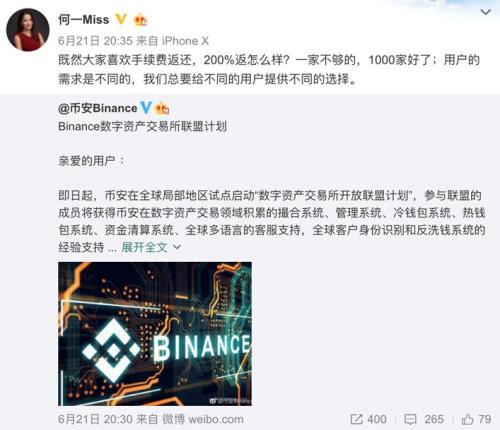The image size is (500, 430).
Task: Click the membership badge beside 何一Miss
Action: point(140,20)
